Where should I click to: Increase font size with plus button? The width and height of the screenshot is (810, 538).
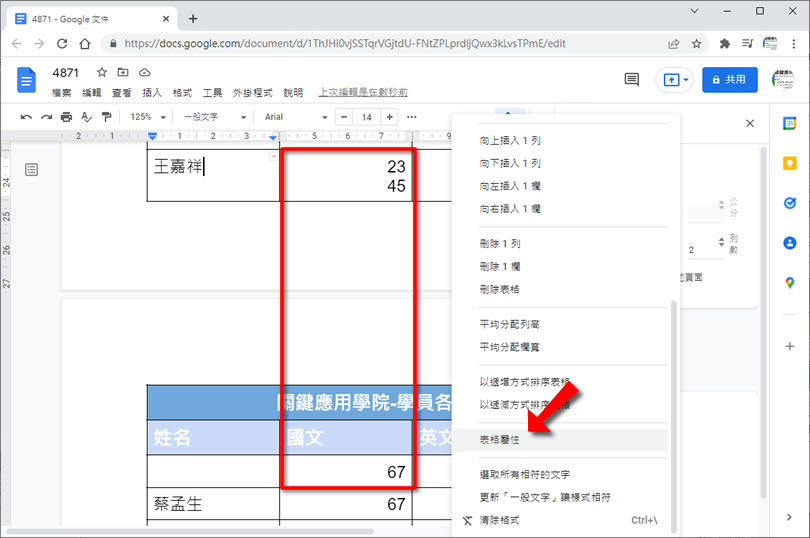tap(390, 117)
